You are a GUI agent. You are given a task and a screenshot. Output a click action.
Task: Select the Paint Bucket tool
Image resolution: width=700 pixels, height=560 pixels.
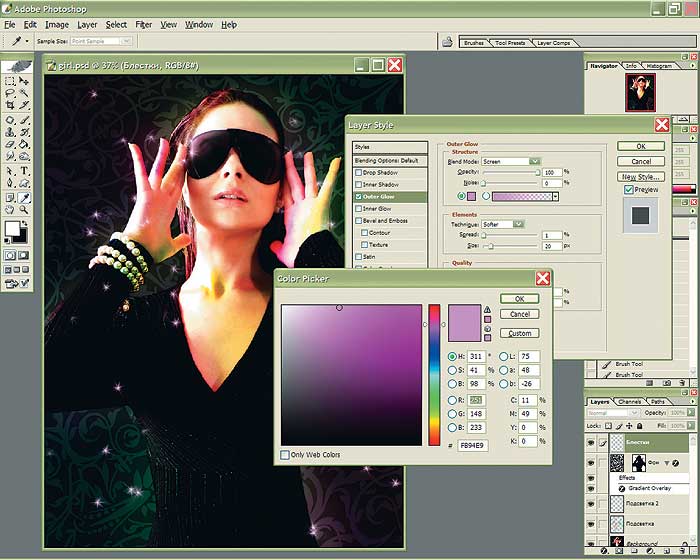(x=24, y=144)
